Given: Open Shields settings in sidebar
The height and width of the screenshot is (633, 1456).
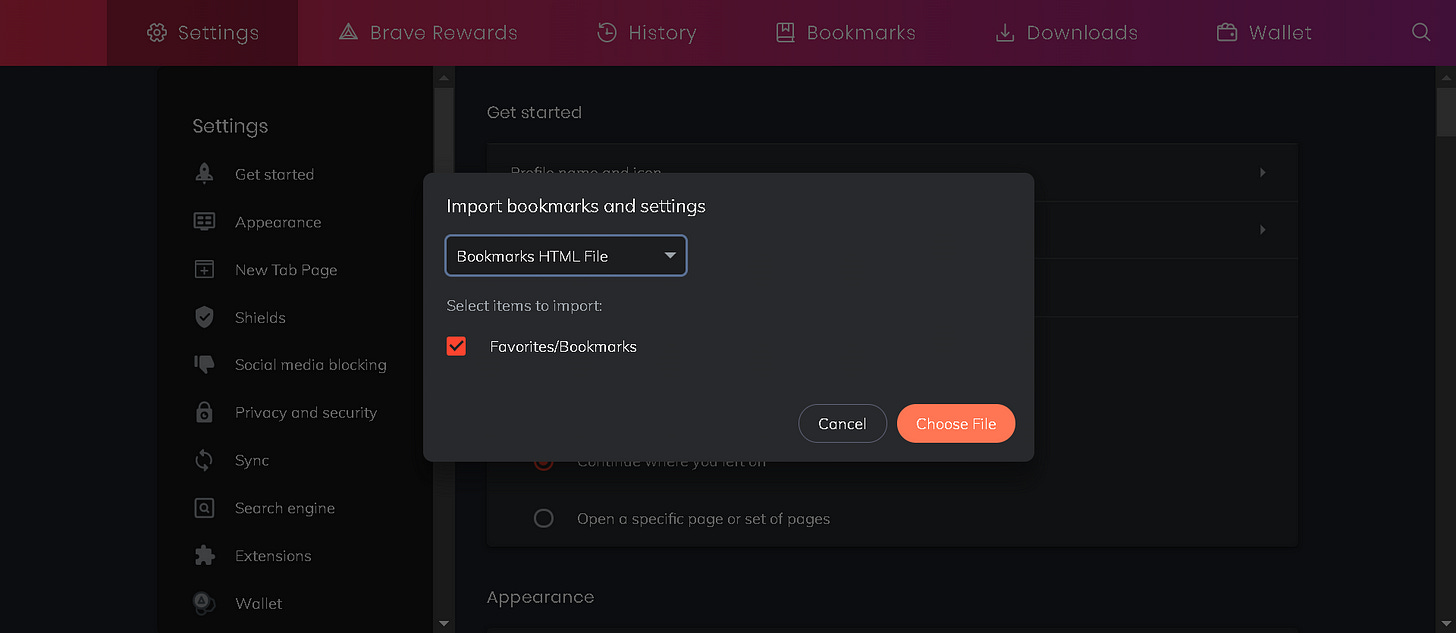Looking at the screenshot, I should click(x=260, y=317).
